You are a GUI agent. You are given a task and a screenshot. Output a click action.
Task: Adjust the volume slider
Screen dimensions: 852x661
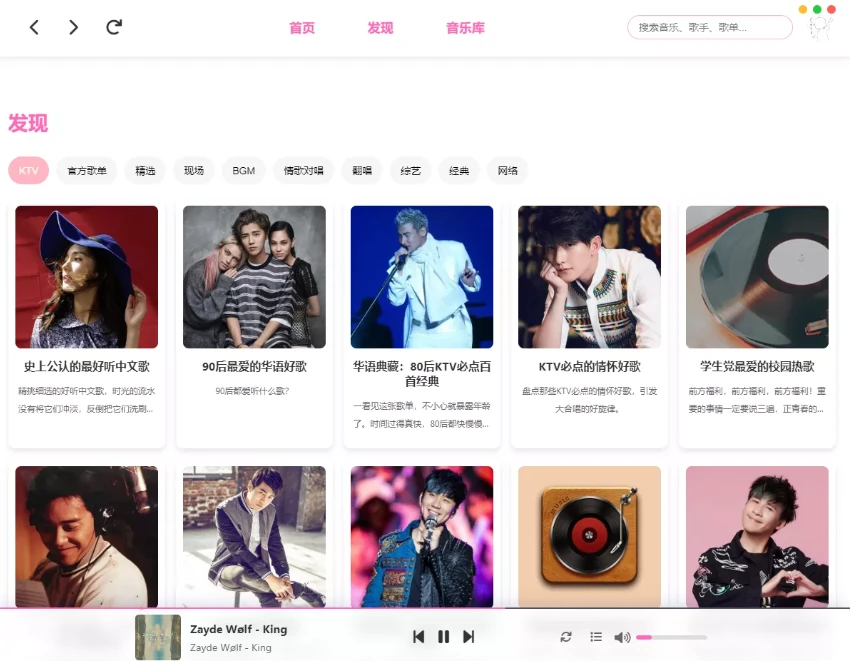click(x=671, y=637)
